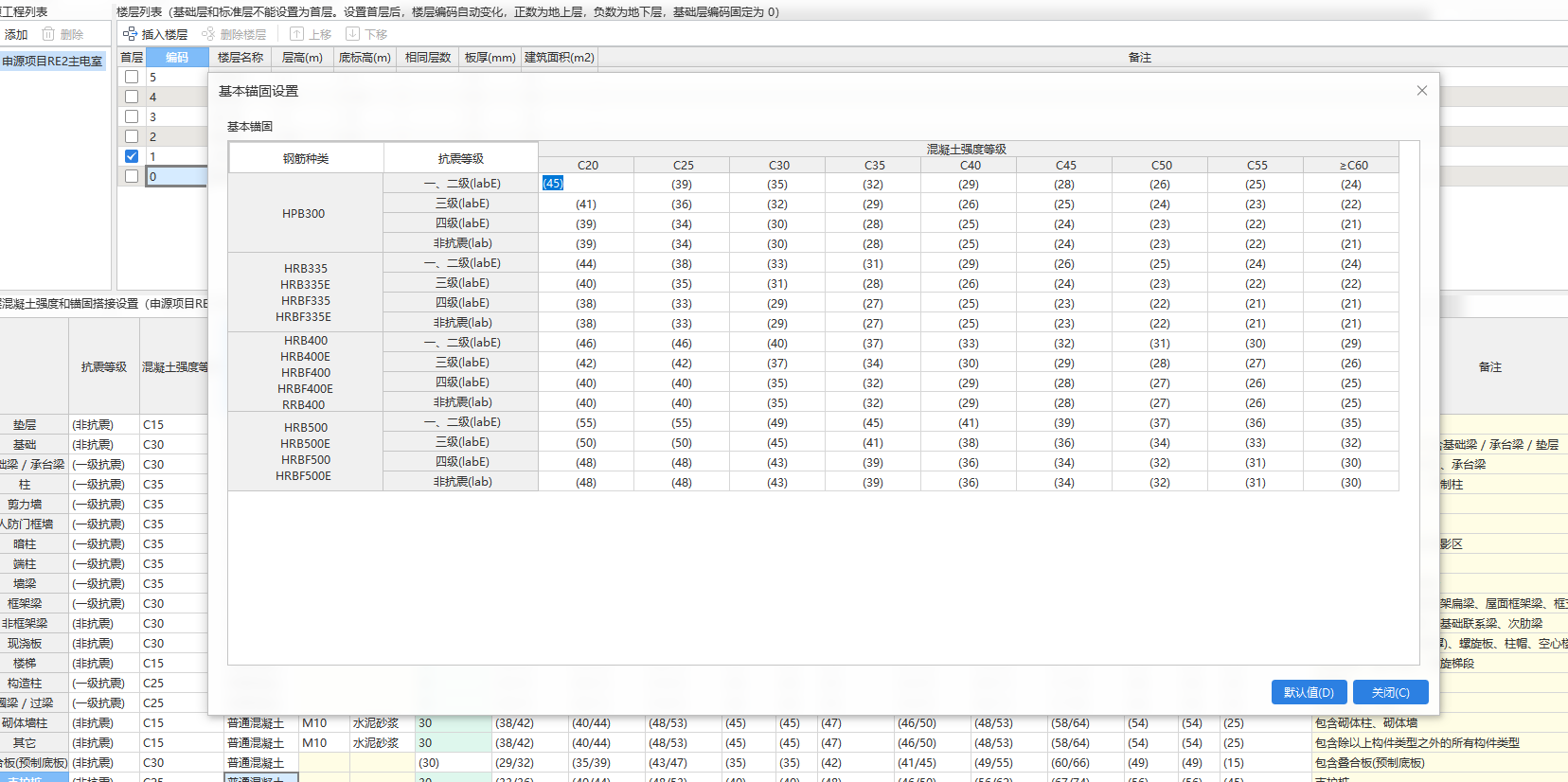Select the 基础 row in background table
1568x782 pixels.
point(25,445)
